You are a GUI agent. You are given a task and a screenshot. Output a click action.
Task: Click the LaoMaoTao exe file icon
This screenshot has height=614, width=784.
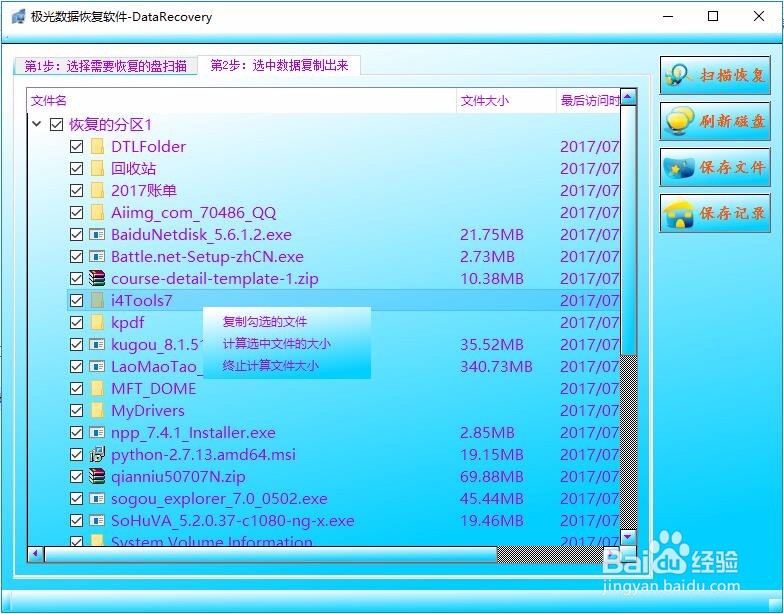[x=97, y=366]
